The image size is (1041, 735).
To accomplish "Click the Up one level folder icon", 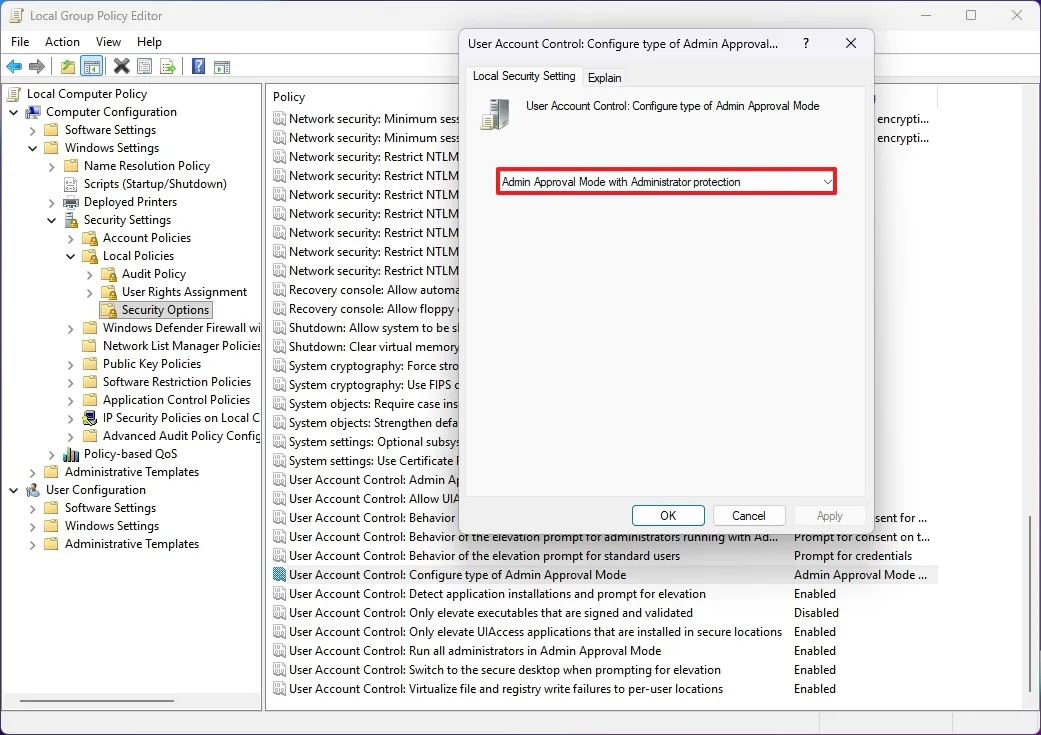I will (66, 67).
